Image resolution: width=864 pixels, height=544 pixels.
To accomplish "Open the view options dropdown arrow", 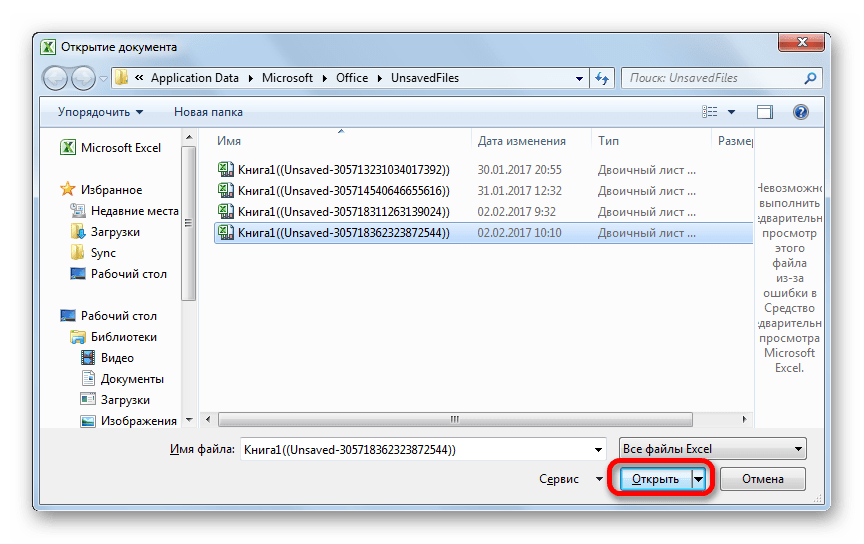I will 732,112.
